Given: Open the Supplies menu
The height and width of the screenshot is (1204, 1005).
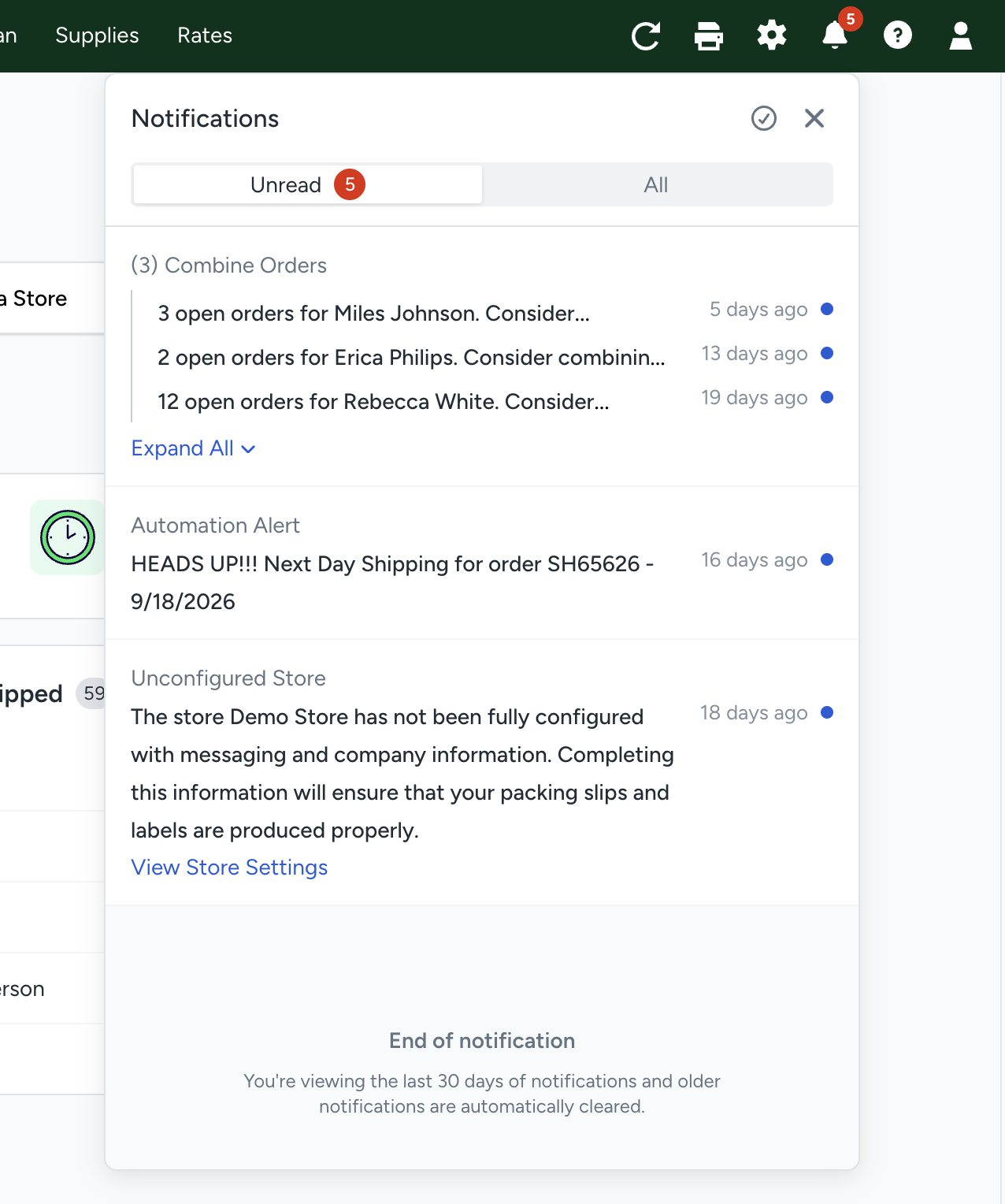Looking at the screenshot, I should click(97, 35).
